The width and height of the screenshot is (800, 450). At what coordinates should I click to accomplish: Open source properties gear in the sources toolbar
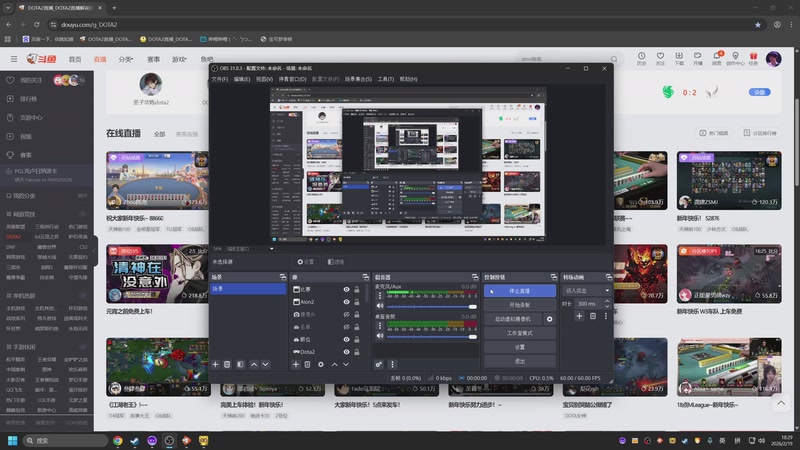pyautogui.click(x=321, y=364)
